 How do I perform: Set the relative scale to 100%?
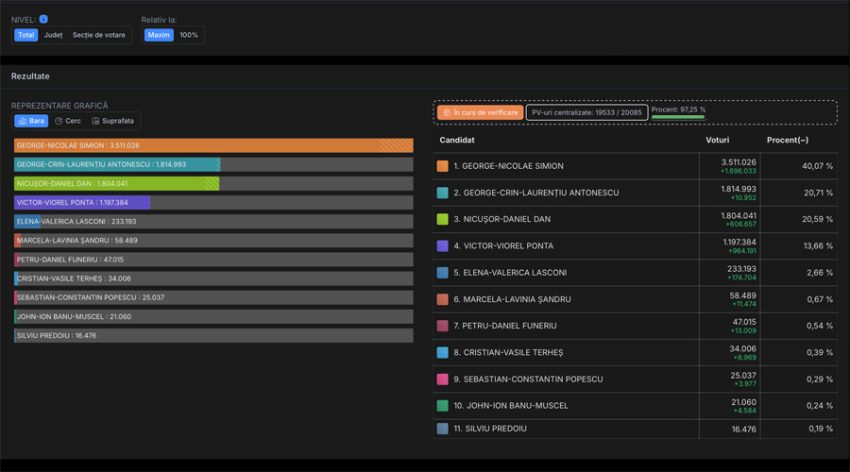pyautogui.click(x=189, y=35)
